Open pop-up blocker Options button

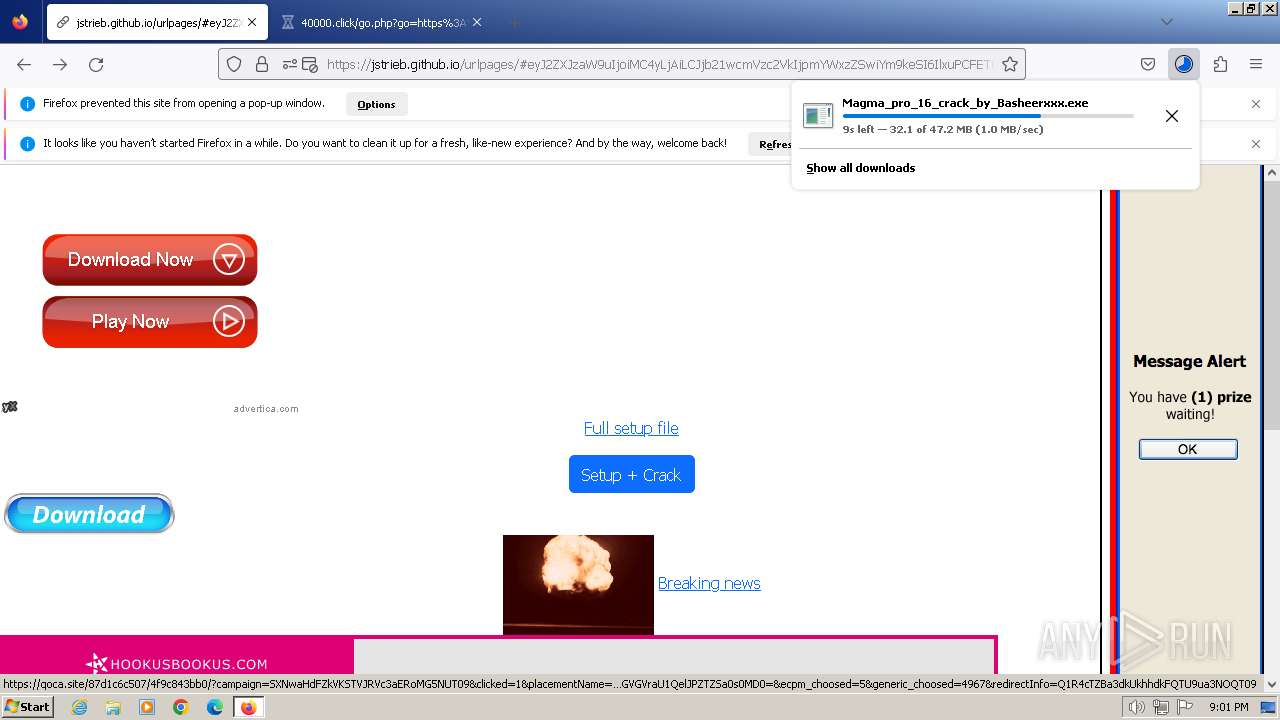pos(376,104)
